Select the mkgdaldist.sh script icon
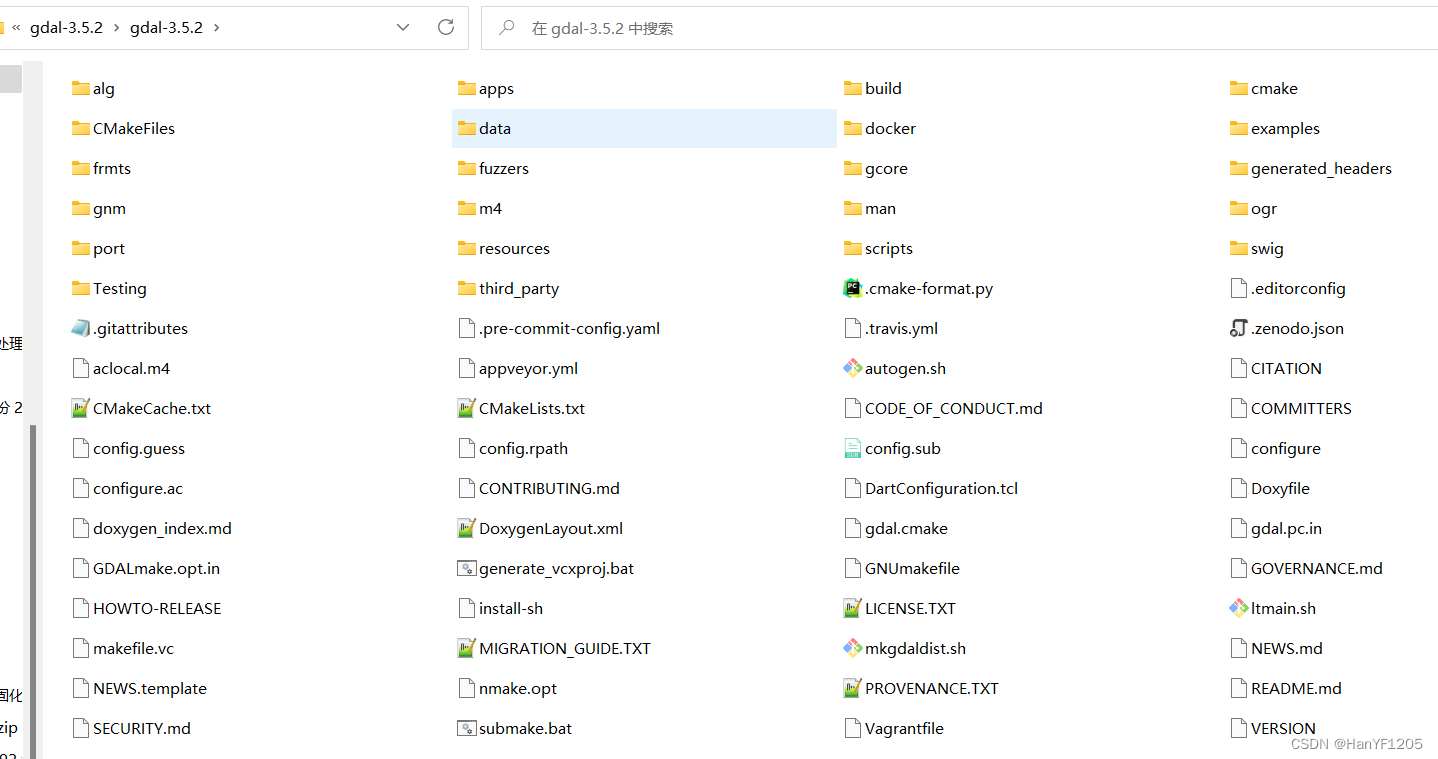Image resolution: width=1438 pixels, height=759 pixels. [x=853, y=648]
